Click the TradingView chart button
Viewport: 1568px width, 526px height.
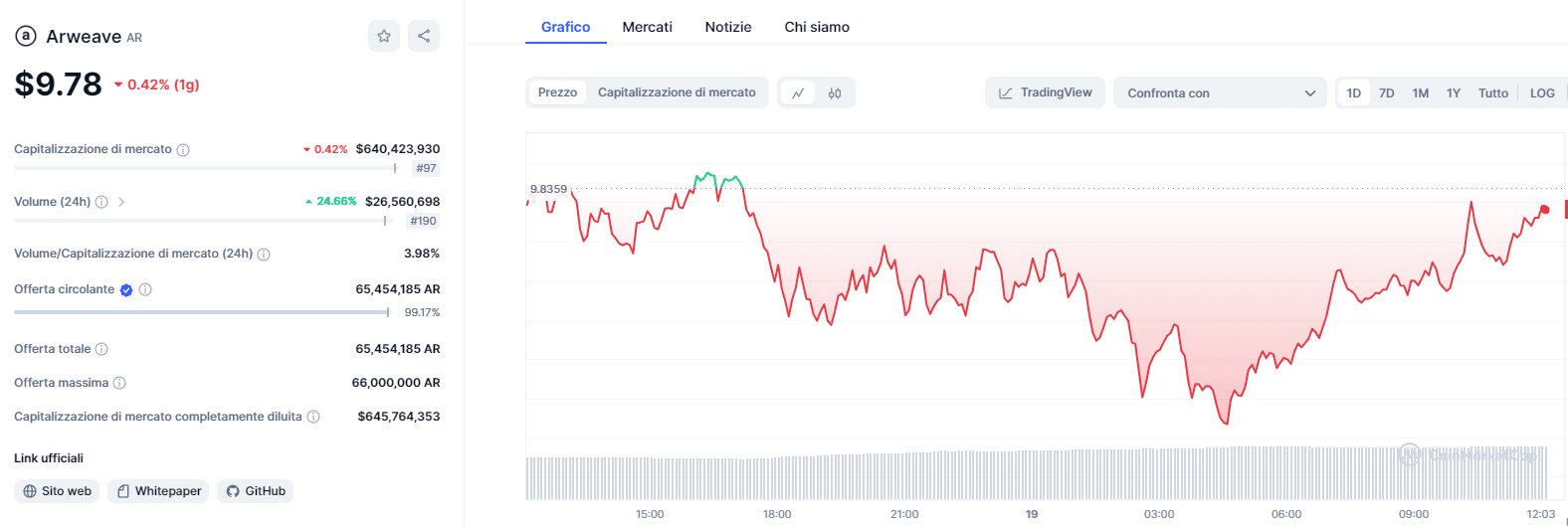coord(1045,92)
